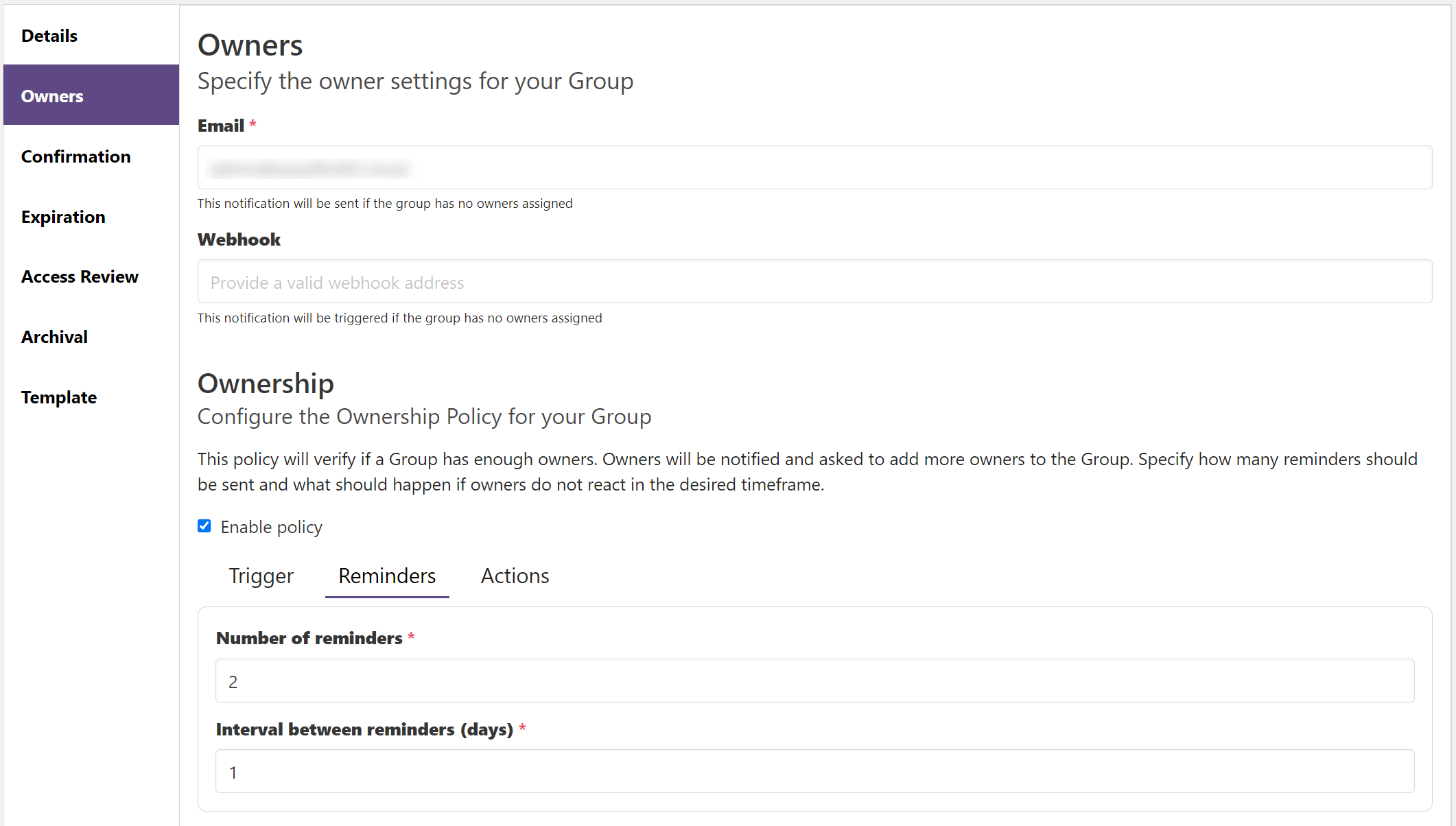Image resolution: width=1456 pixels, height=826 pixels.
Task: Open the Reminders tab
Action: [386, 576]
